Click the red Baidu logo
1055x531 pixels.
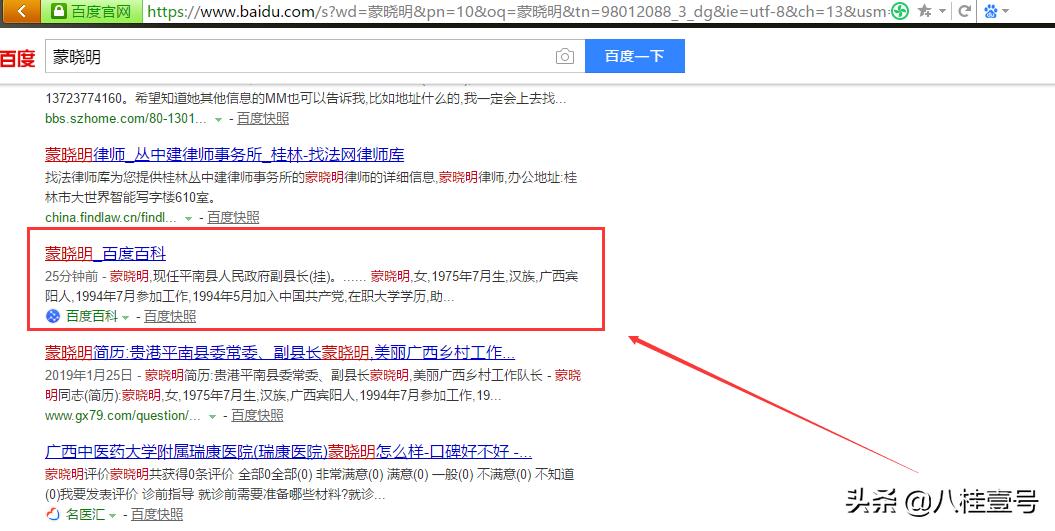(17, 58)
